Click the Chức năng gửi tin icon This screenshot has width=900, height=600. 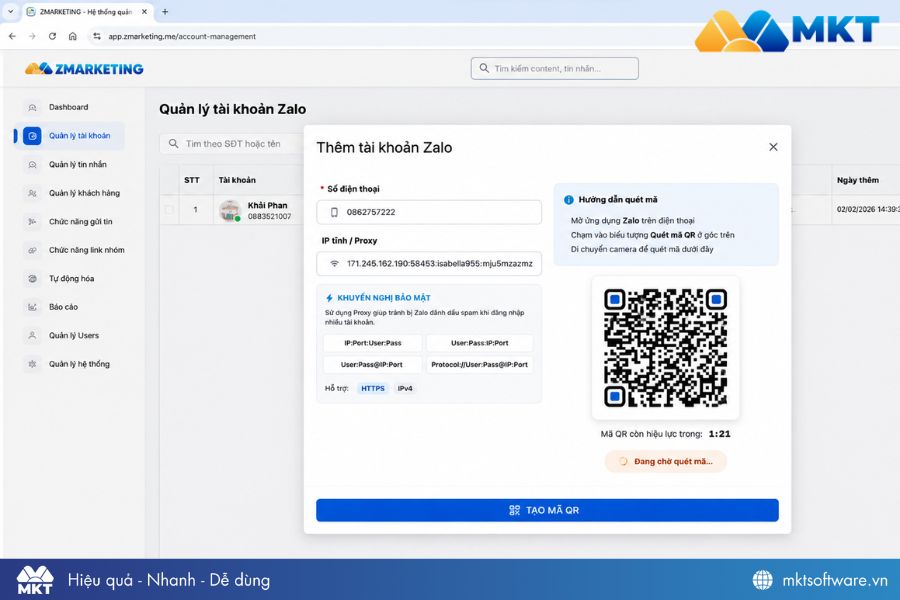coord(32,222)
